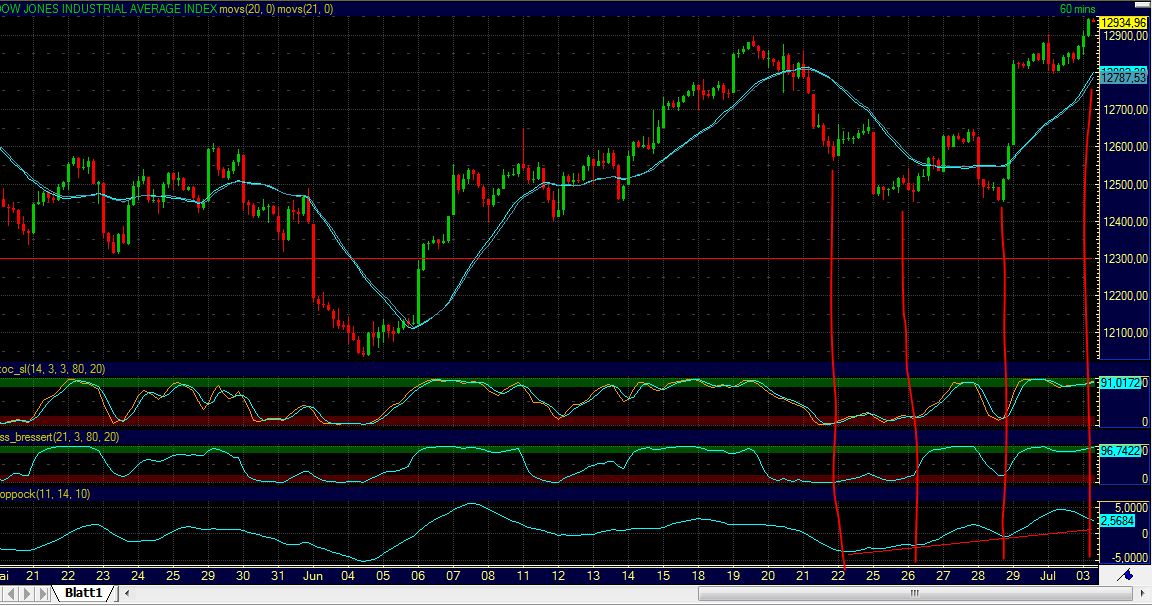Click the blue drawing tool icon at bottom right
1152x606 pixels.
tap(1125, 575)
